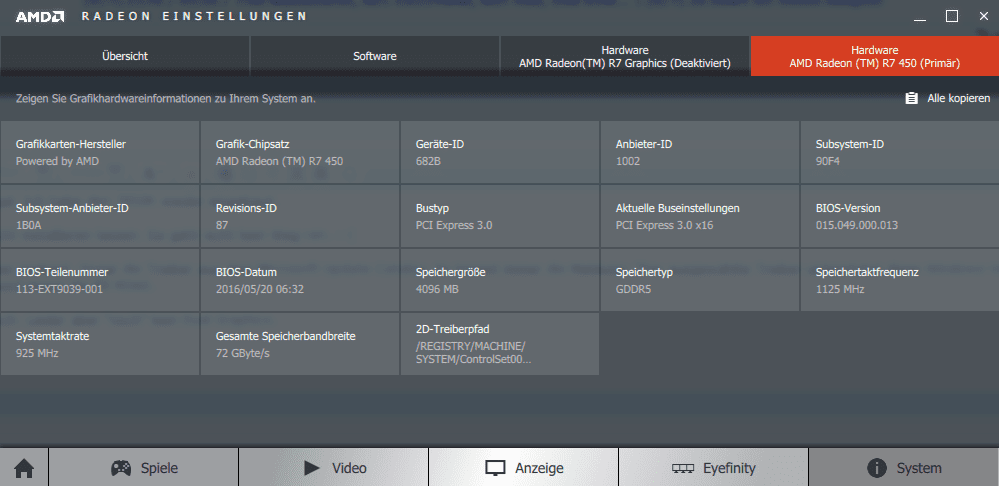Switch to the Software tab
The height and width of the screenshot is (486, 999).
pyautogui.click(x=375, y=56)
